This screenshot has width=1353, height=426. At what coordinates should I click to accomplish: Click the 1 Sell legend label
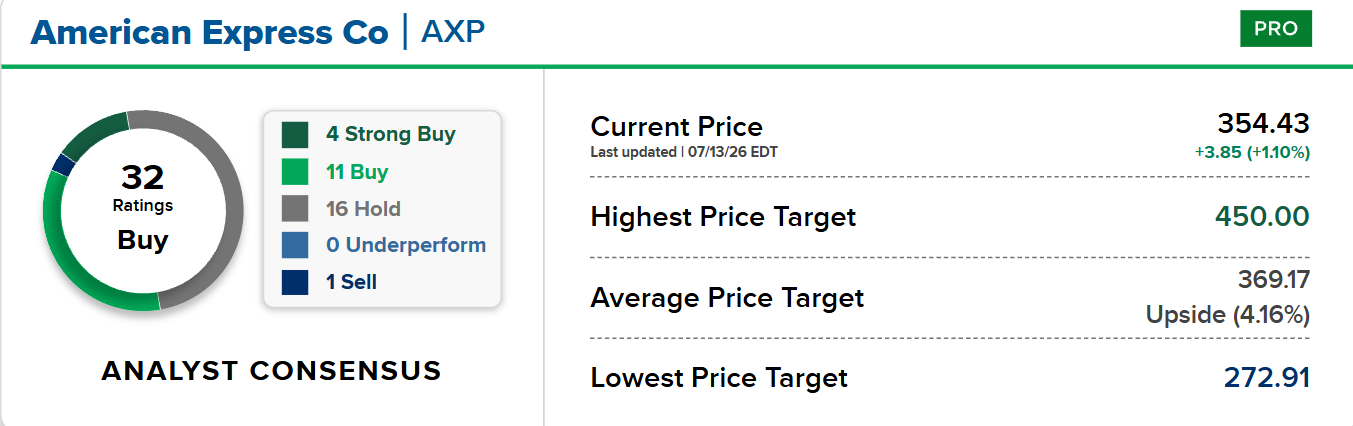pos(351,282)
